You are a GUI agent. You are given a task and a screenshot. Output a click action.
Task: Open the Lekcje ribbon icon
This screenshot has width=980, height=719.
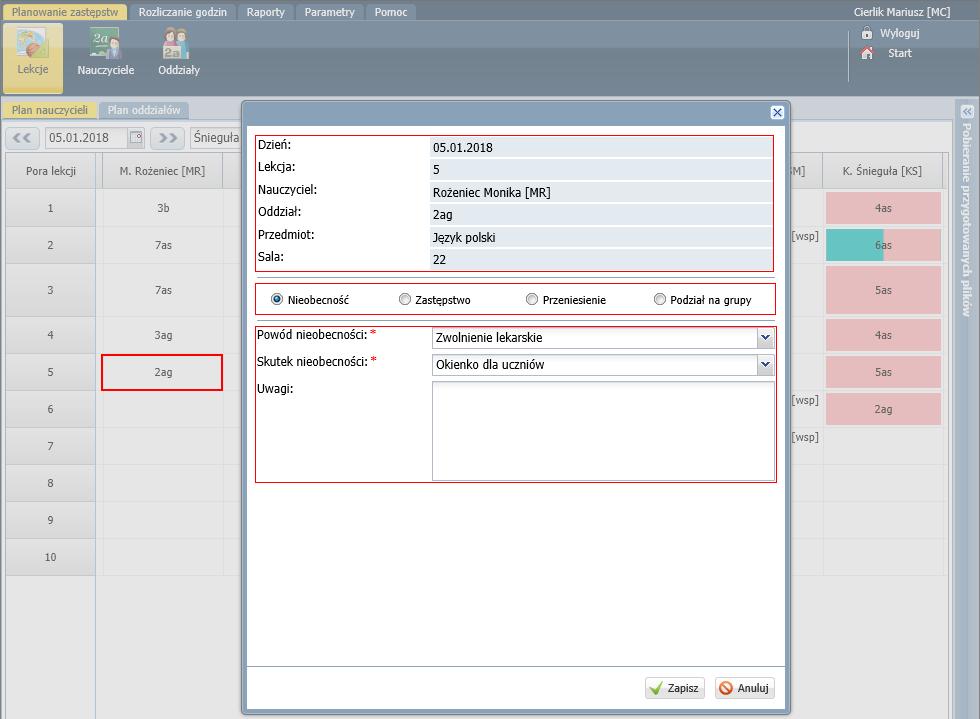coord(32,58)
